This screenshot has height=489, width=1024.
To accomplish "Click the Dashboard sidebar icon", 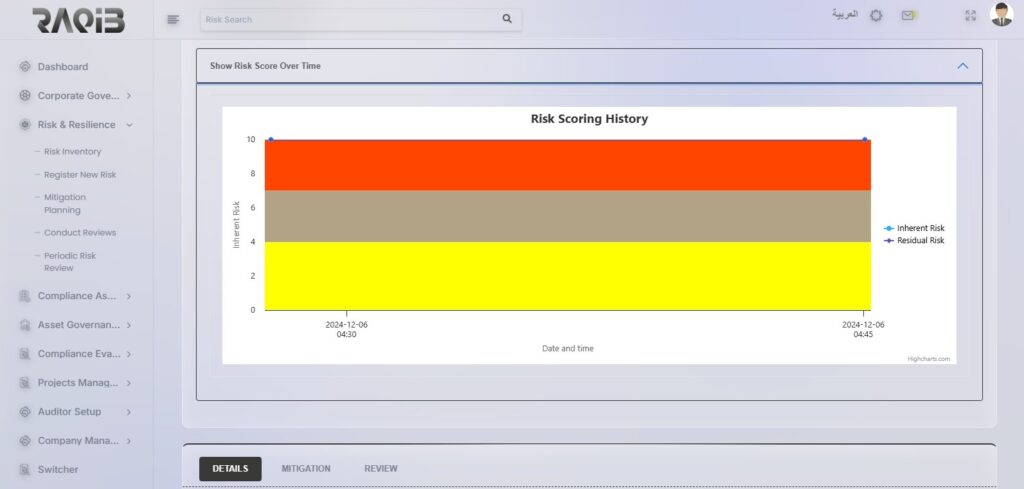I will [x=25, y=67].
